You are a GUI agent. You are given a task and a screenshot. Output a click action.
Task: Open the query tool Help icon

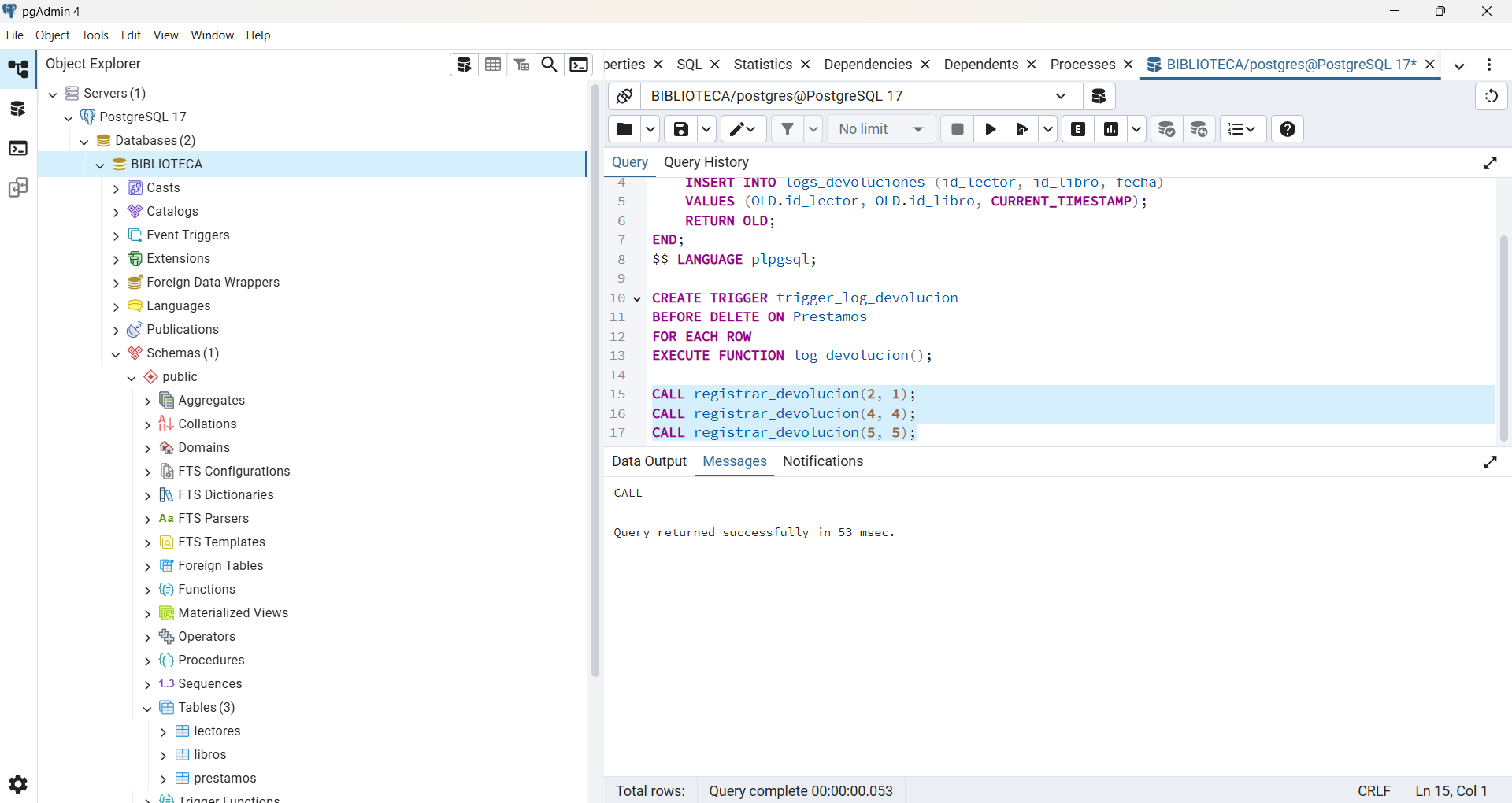click(x=1288, y=129)
